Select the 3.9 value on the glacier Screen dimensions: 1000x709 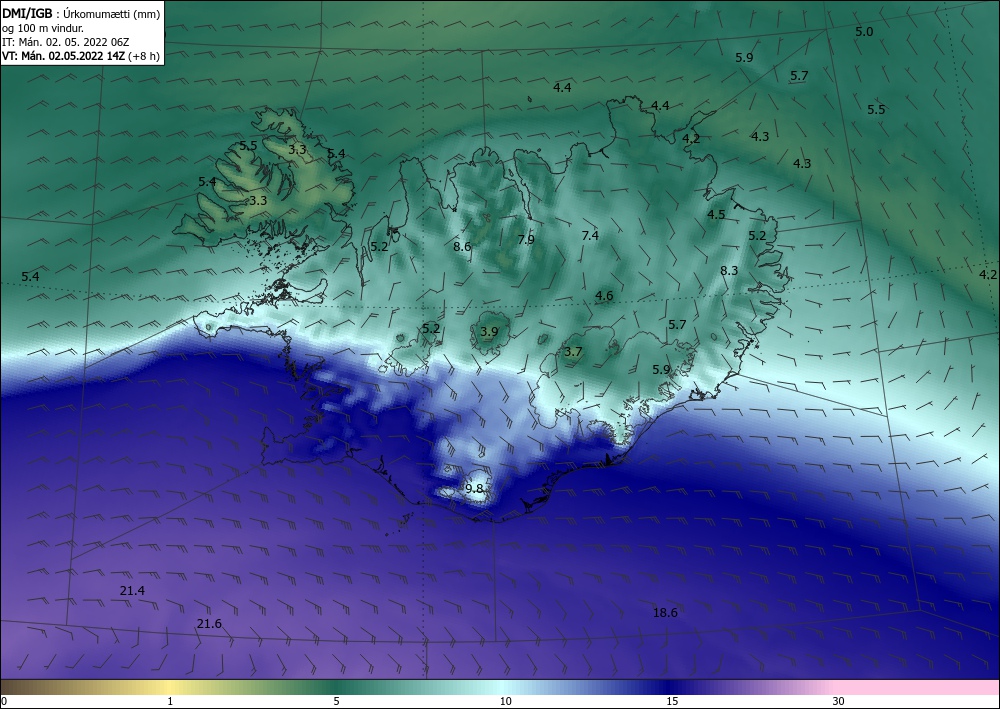[489, 332]
